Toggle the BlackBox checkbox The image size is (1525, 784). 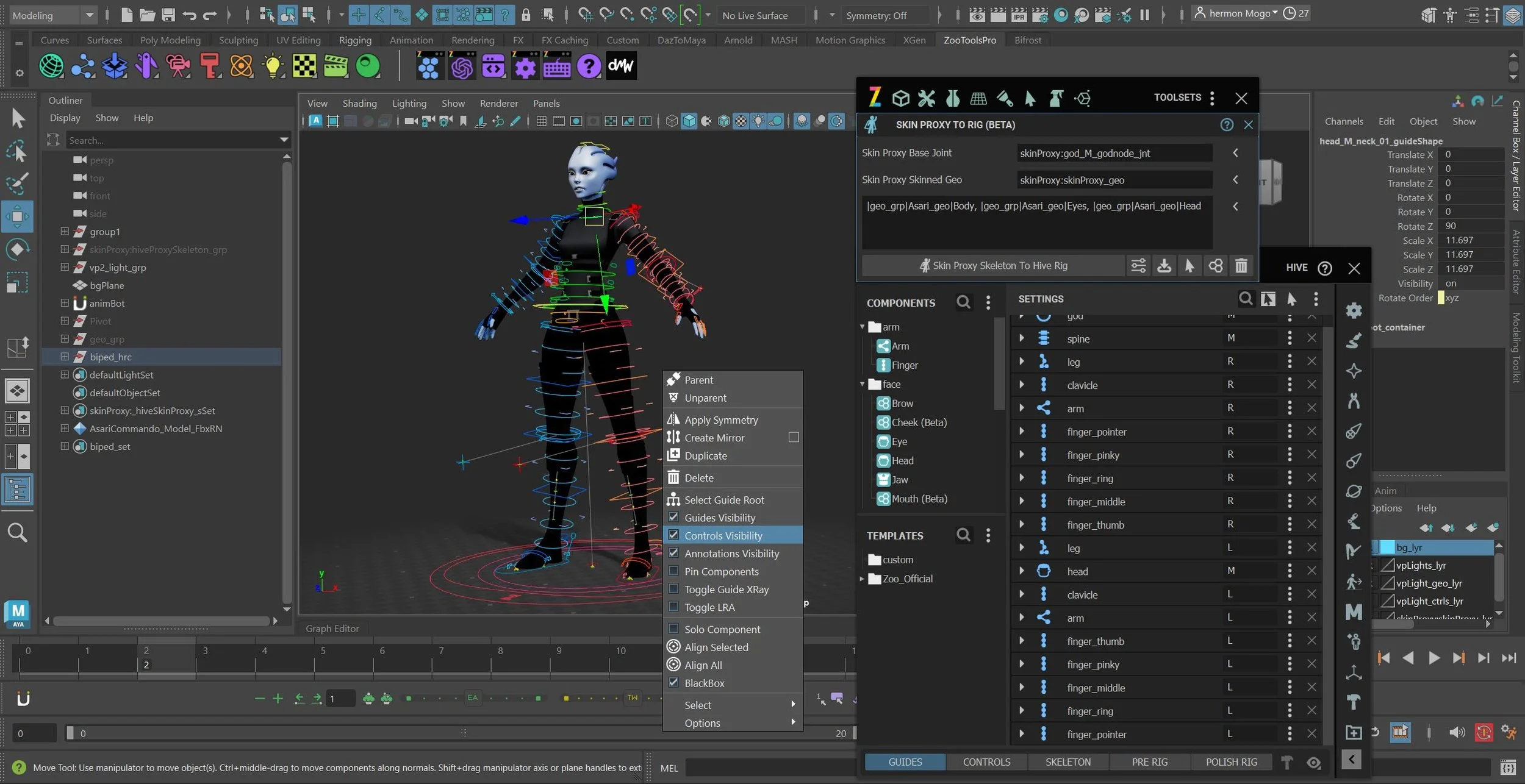click(x=673, y=683)
